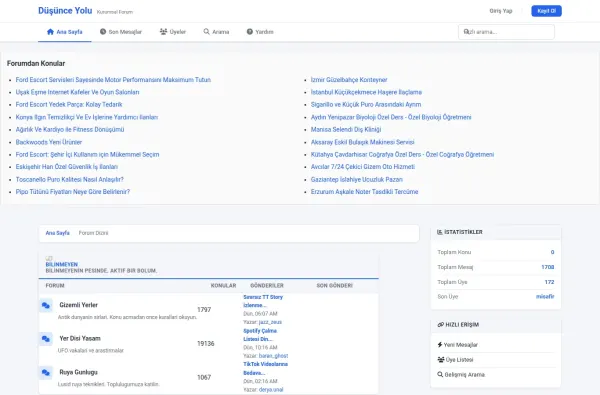Click the chat bubble icon for Yer Disi Yasam
Screen dimensions: 600x395
[46, 339]
